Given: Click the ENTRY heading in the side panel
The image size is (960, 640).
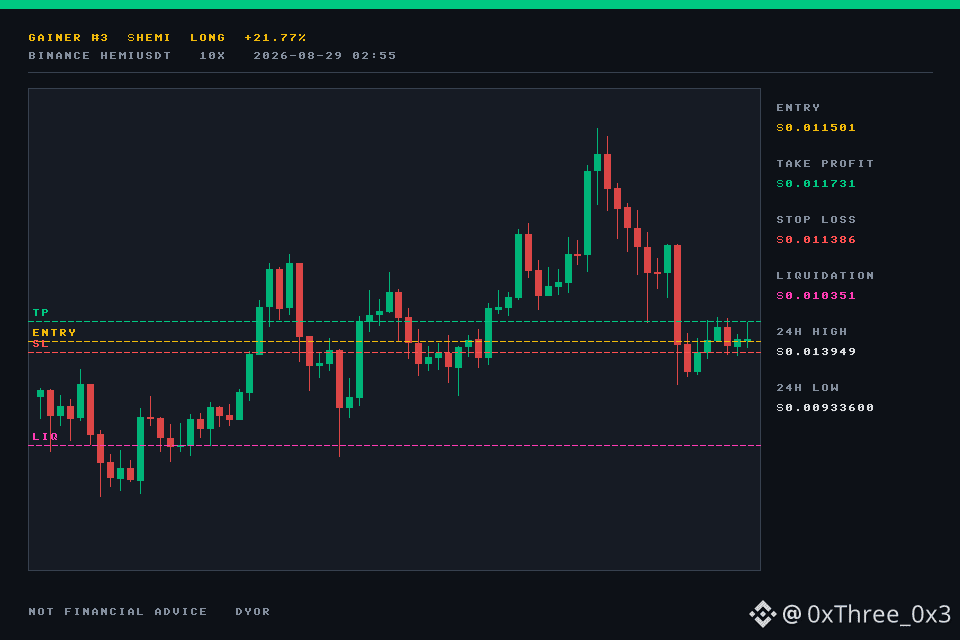Looking at the screenshot, I should (798, 108).
